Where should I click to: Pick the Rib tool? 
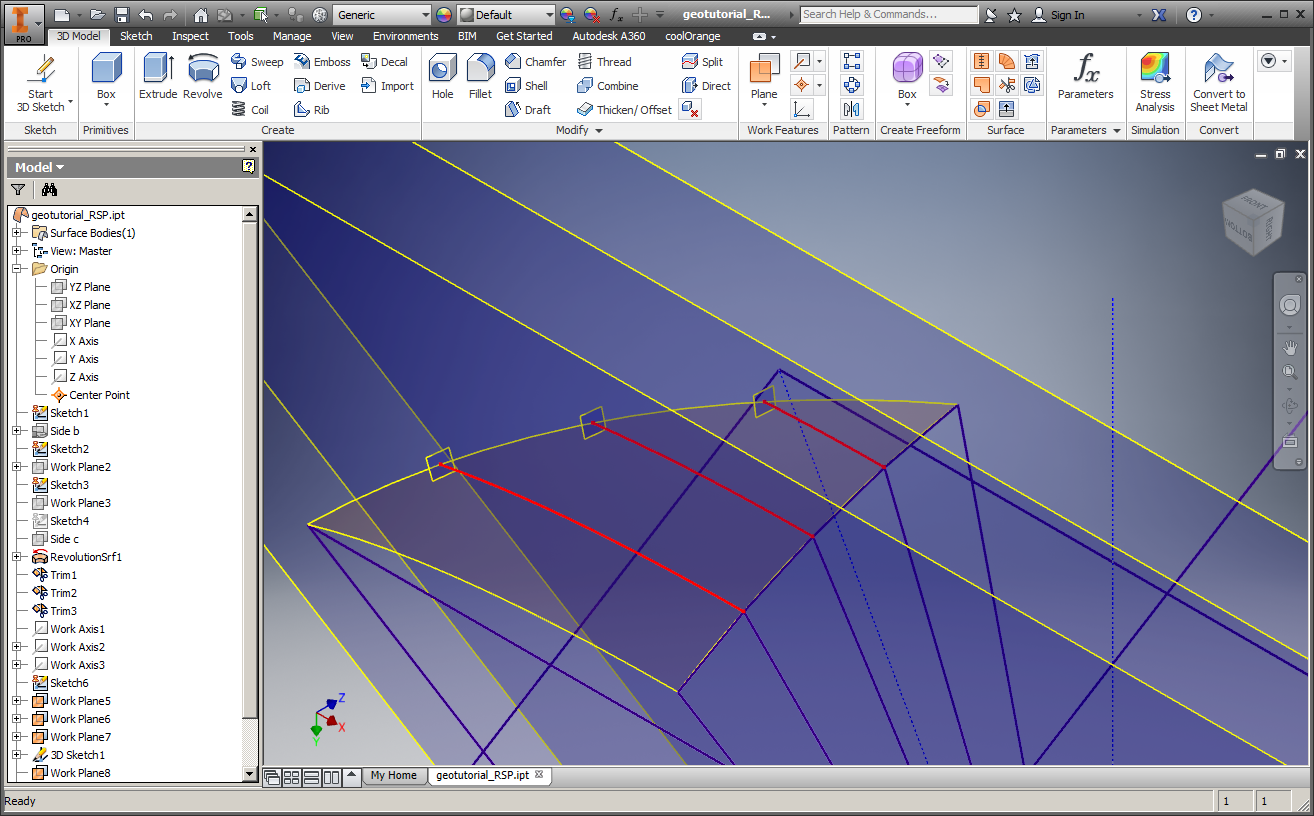coord(311,110)
